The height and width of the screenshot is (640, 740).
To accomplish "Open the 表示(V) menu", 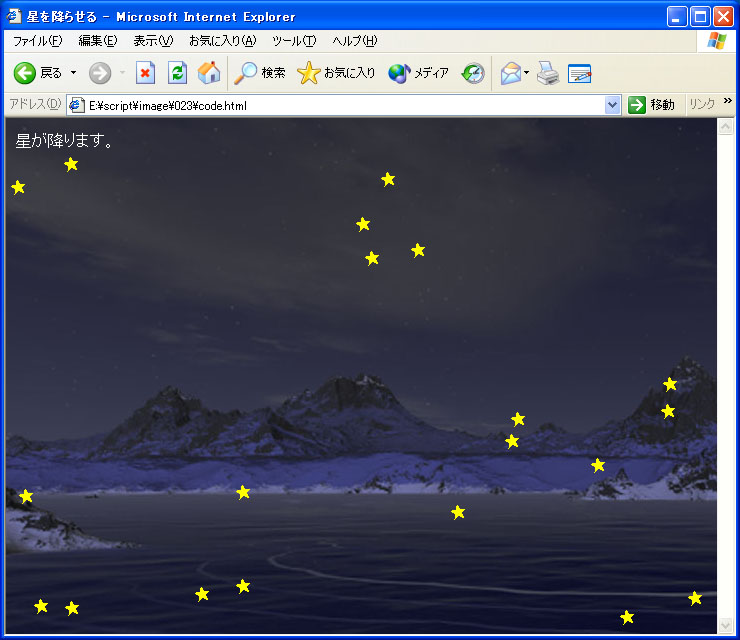I will coord(153,41).
